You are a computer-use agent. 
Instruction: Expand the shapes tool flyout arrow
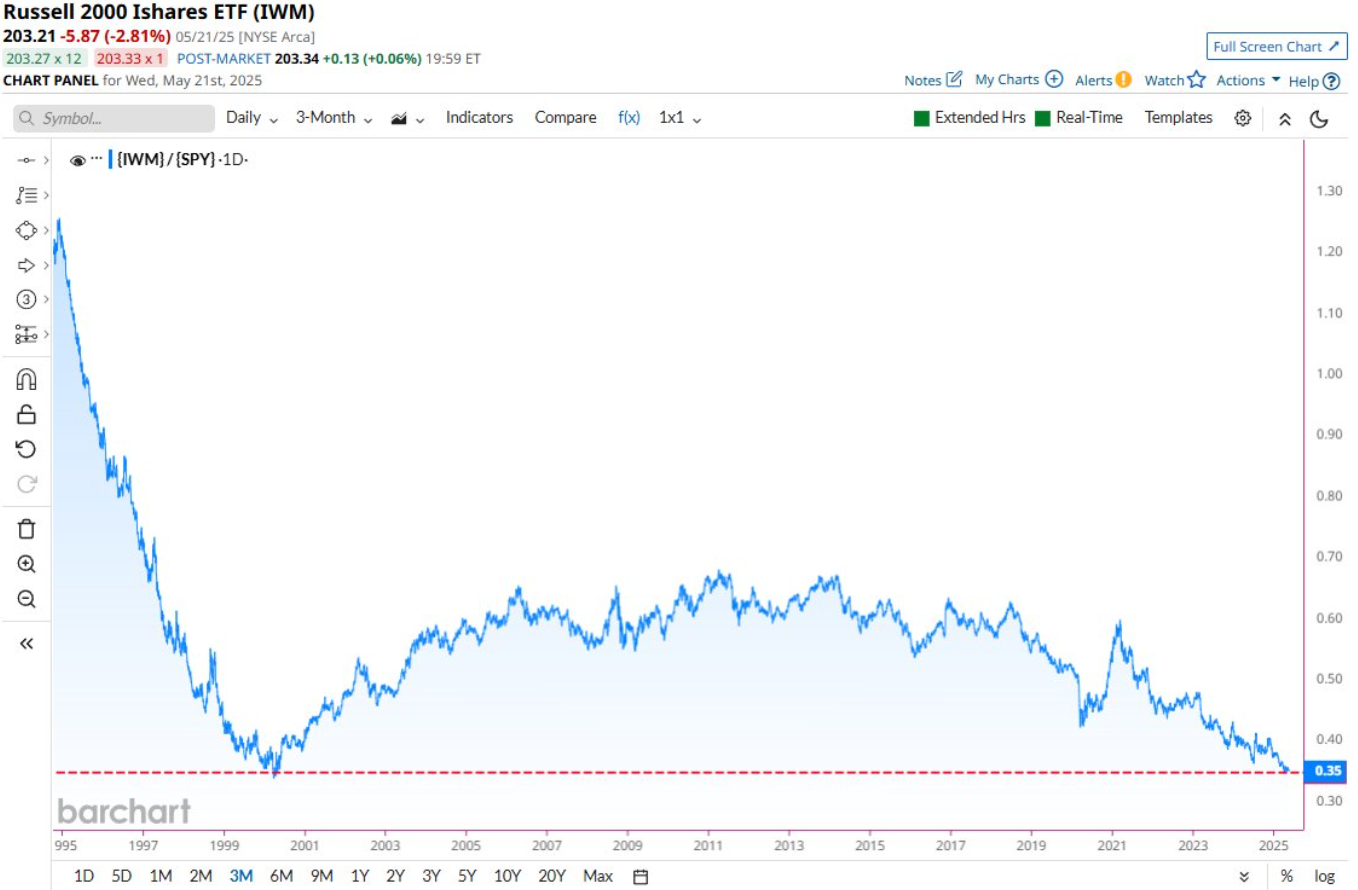46,230
